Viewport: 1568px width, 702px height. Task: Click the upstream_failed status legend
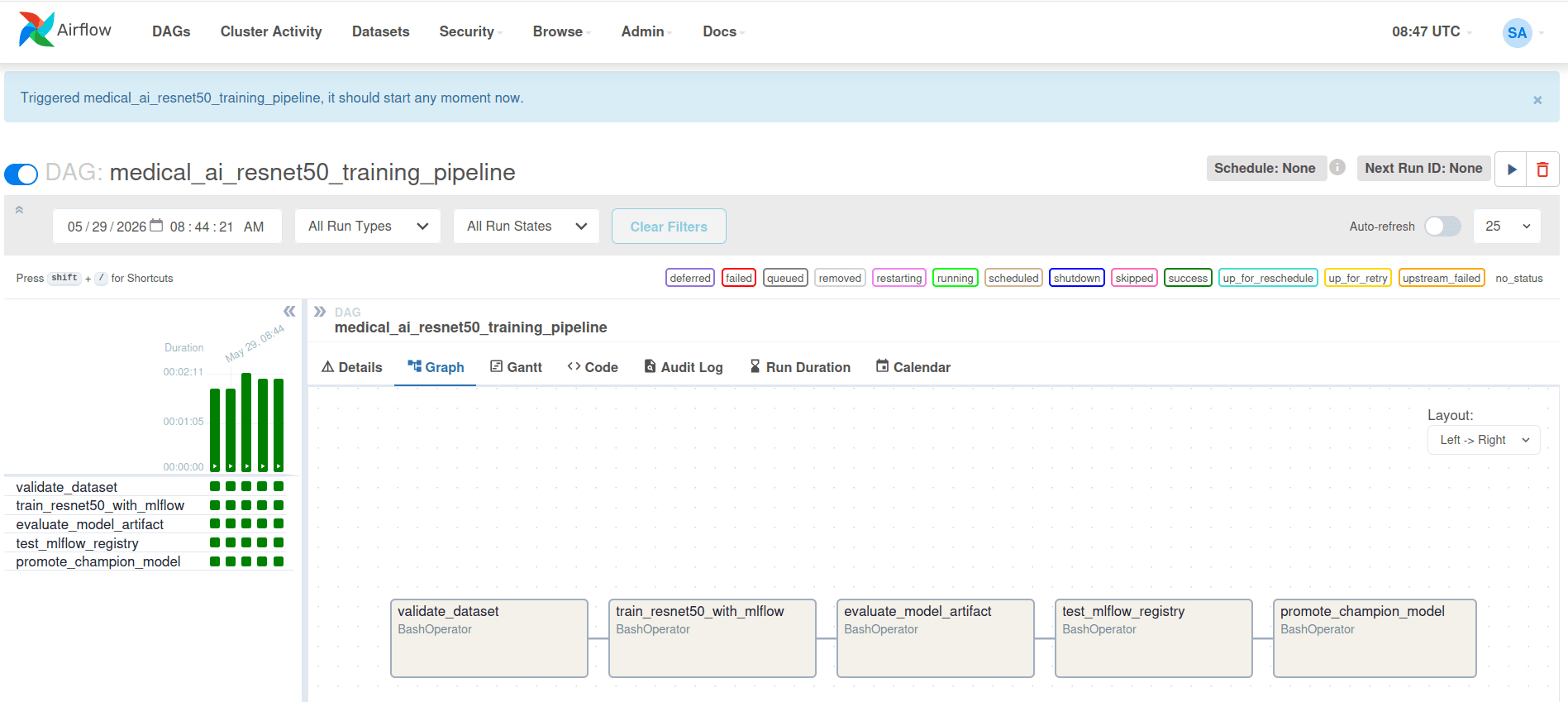click(x=1442, y=278)
